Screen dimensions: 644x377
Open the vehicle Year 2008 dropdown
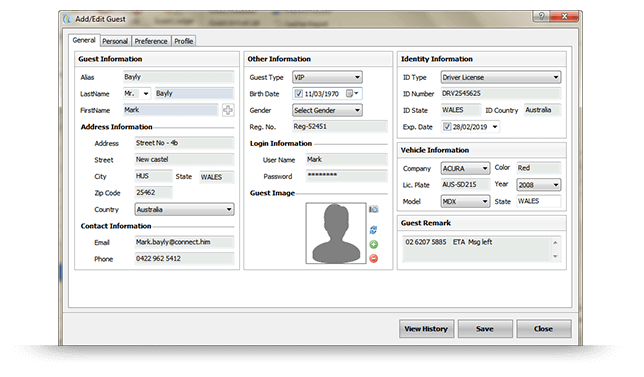pyautogui.click(x=538, y=185)
